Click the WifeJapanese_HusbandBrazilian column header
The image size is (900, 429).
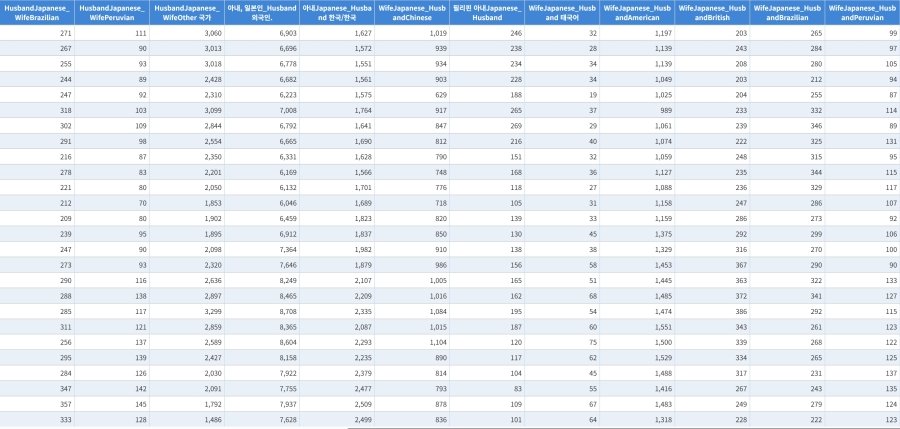click(x=787, y=13)
